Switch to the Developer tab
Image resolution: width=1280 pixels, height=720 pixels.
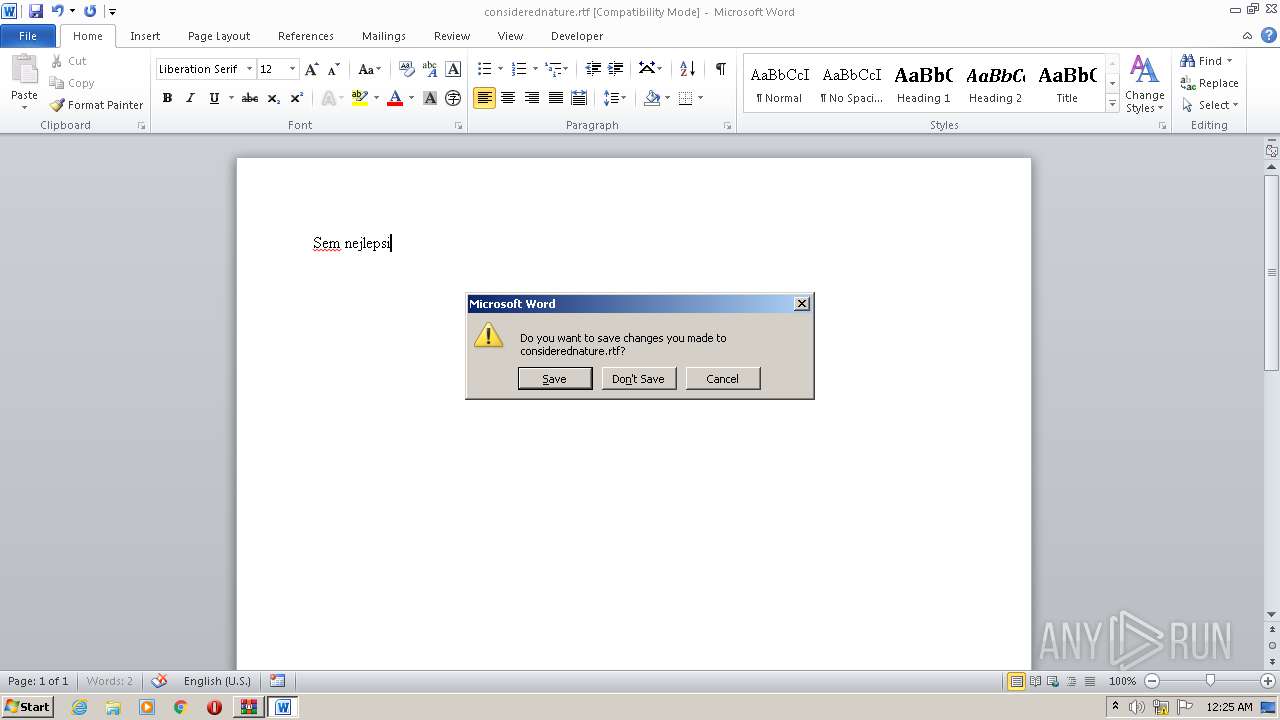click(x=577, y=36)
